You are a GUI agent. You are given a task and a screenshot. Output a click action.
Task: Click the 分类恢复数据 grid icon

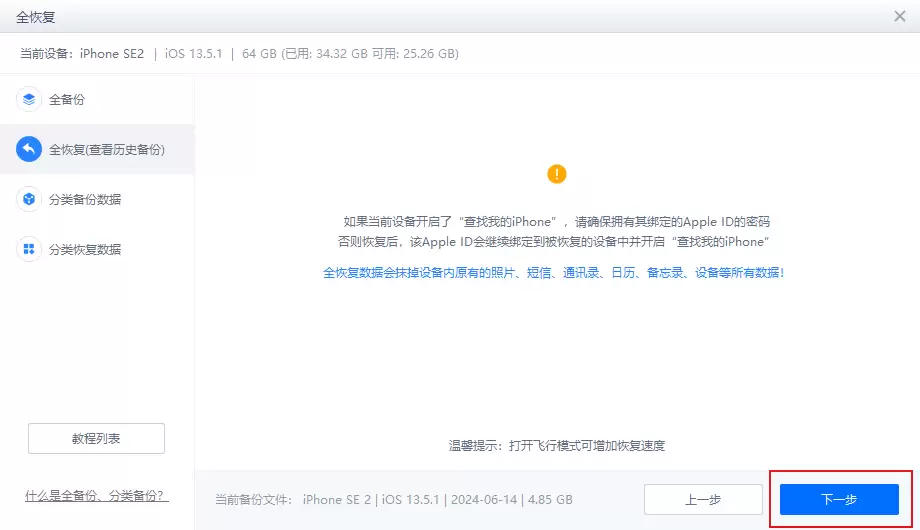click(x=29, y=249)
